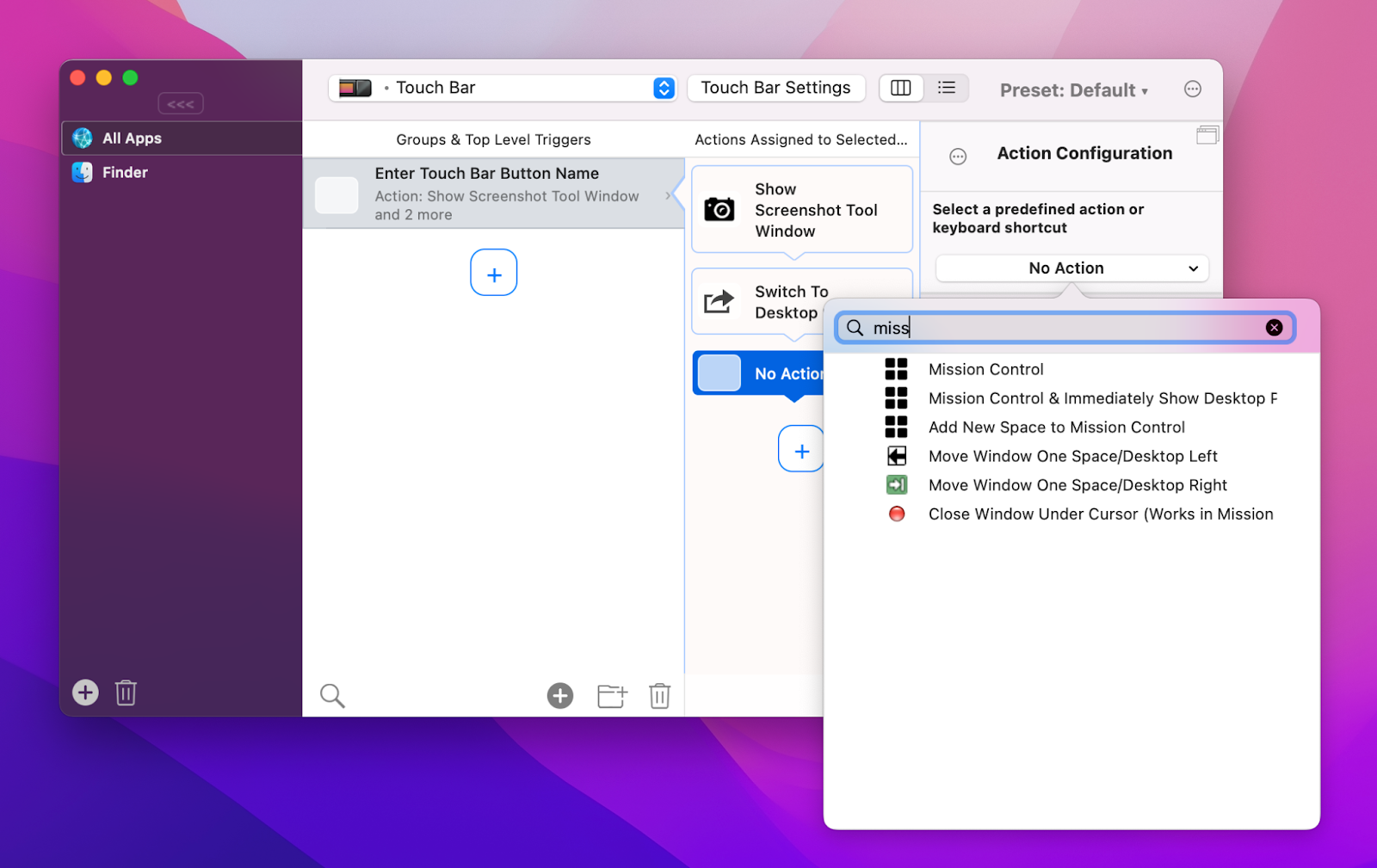Open the toolbar more options ellipsis icon
This screenshot has height=868, width=1377.
pos(1193,89)
